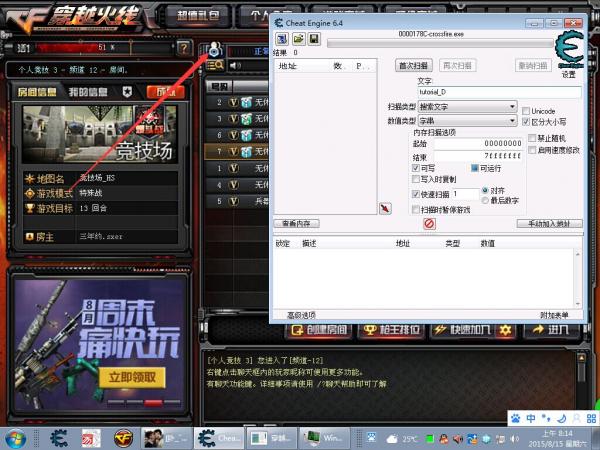This screenshot has height=450, width=600.
Task: Click the weather cloud 25℃ tray icon
Action: click(401, 439)
